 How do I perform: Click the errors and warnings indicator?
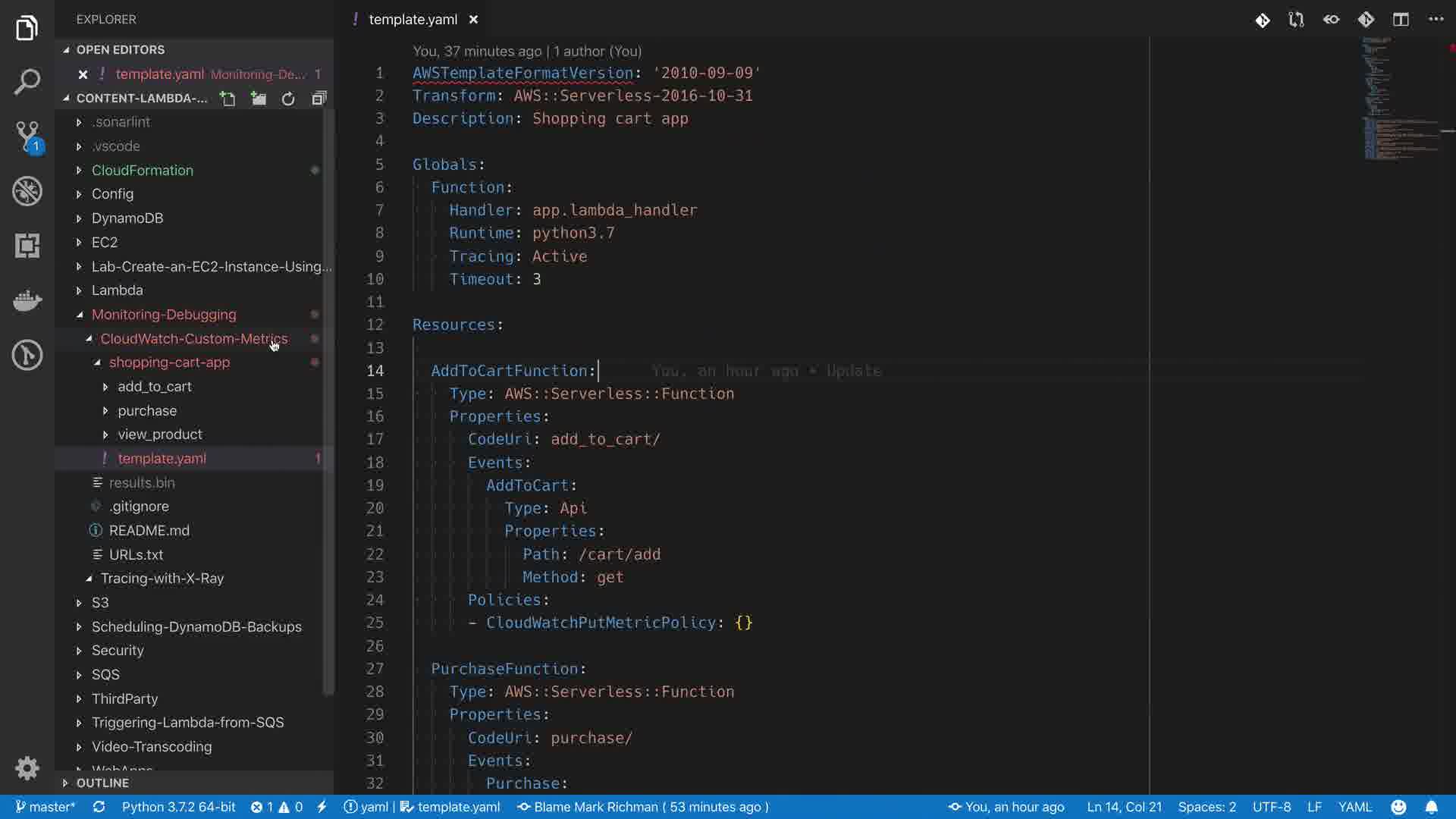tap(277, 807)
